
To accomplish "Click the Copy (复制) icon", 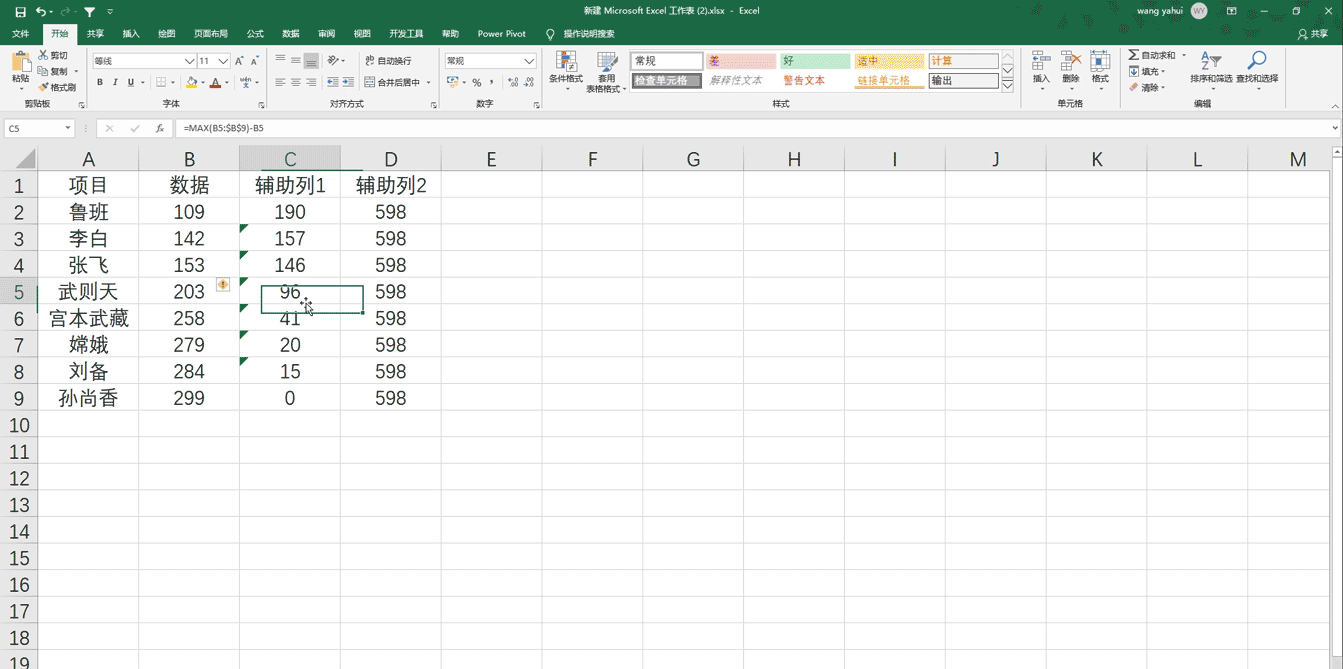I will [x=43, y=71].
